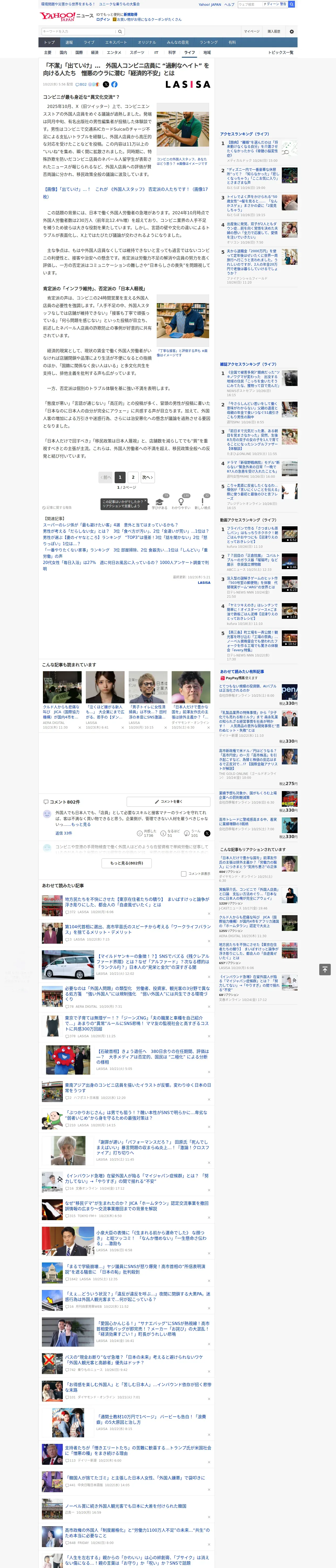Viewport: 336px width, 1568px height.
Task: Select the トップ tab
Action: (49, 43)
